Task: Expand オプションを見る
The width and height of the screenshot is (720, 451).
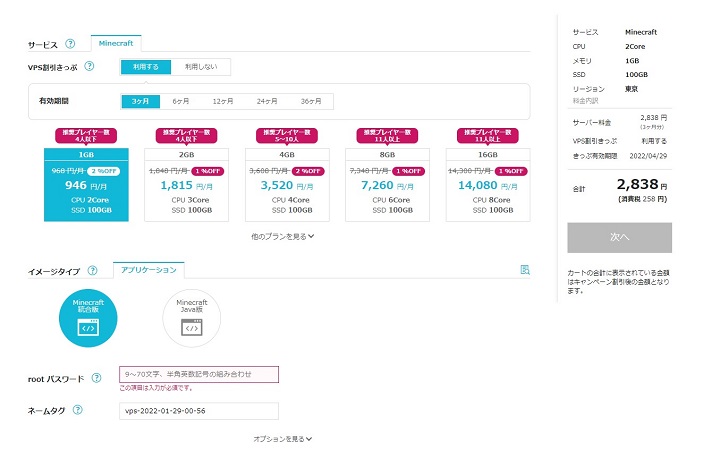Action: [282, 439]
